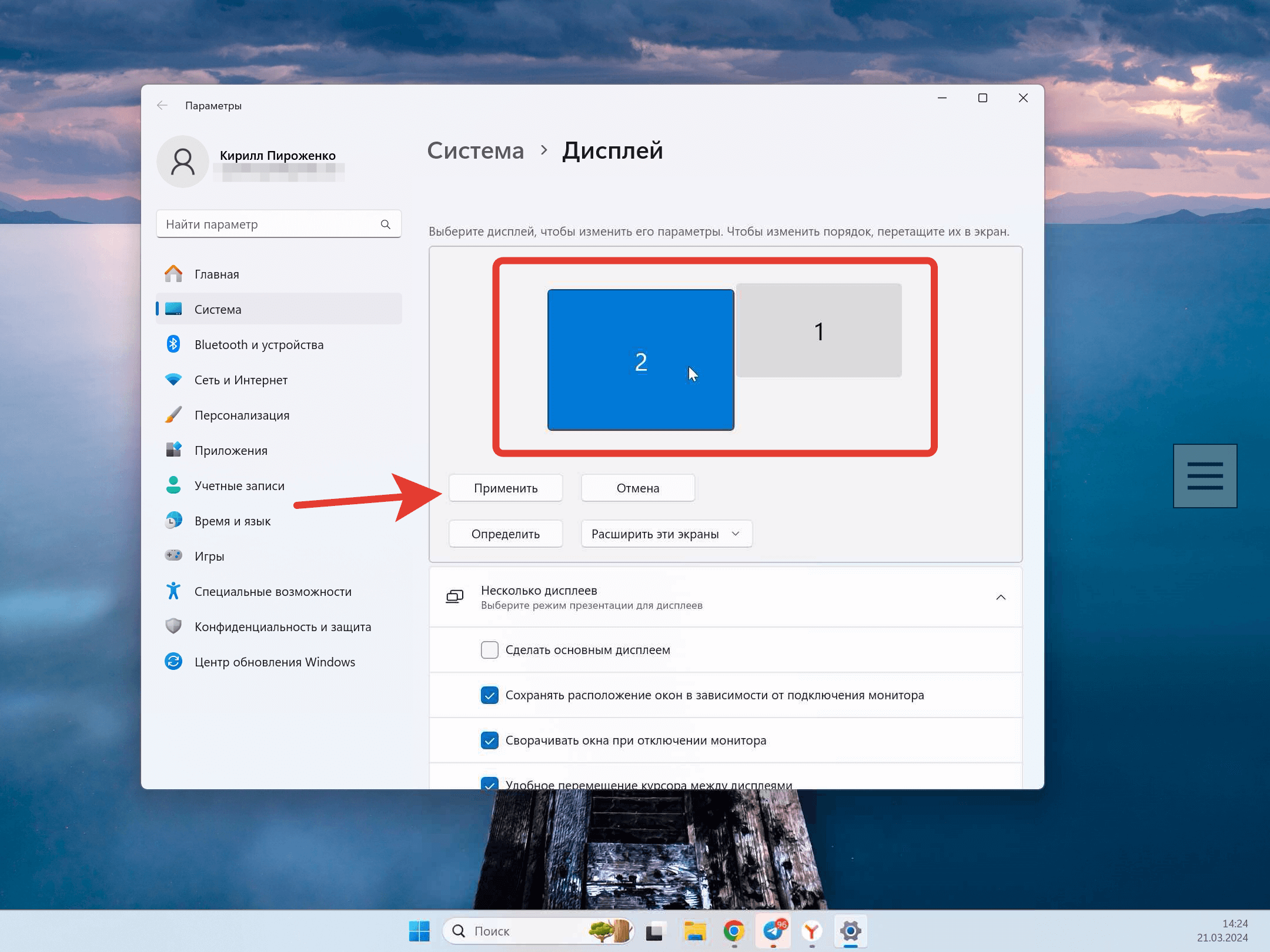Click the Wi-Fi network icon in sidebar
The width and height of the screenshot is (1270, 952).
point(173,380)
